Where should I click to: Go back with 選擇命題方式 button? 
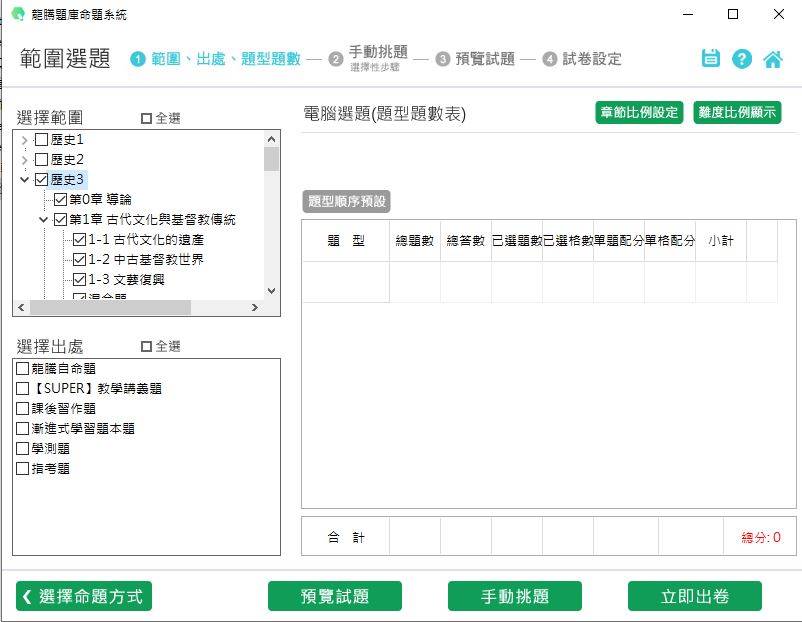coord(84,596)
